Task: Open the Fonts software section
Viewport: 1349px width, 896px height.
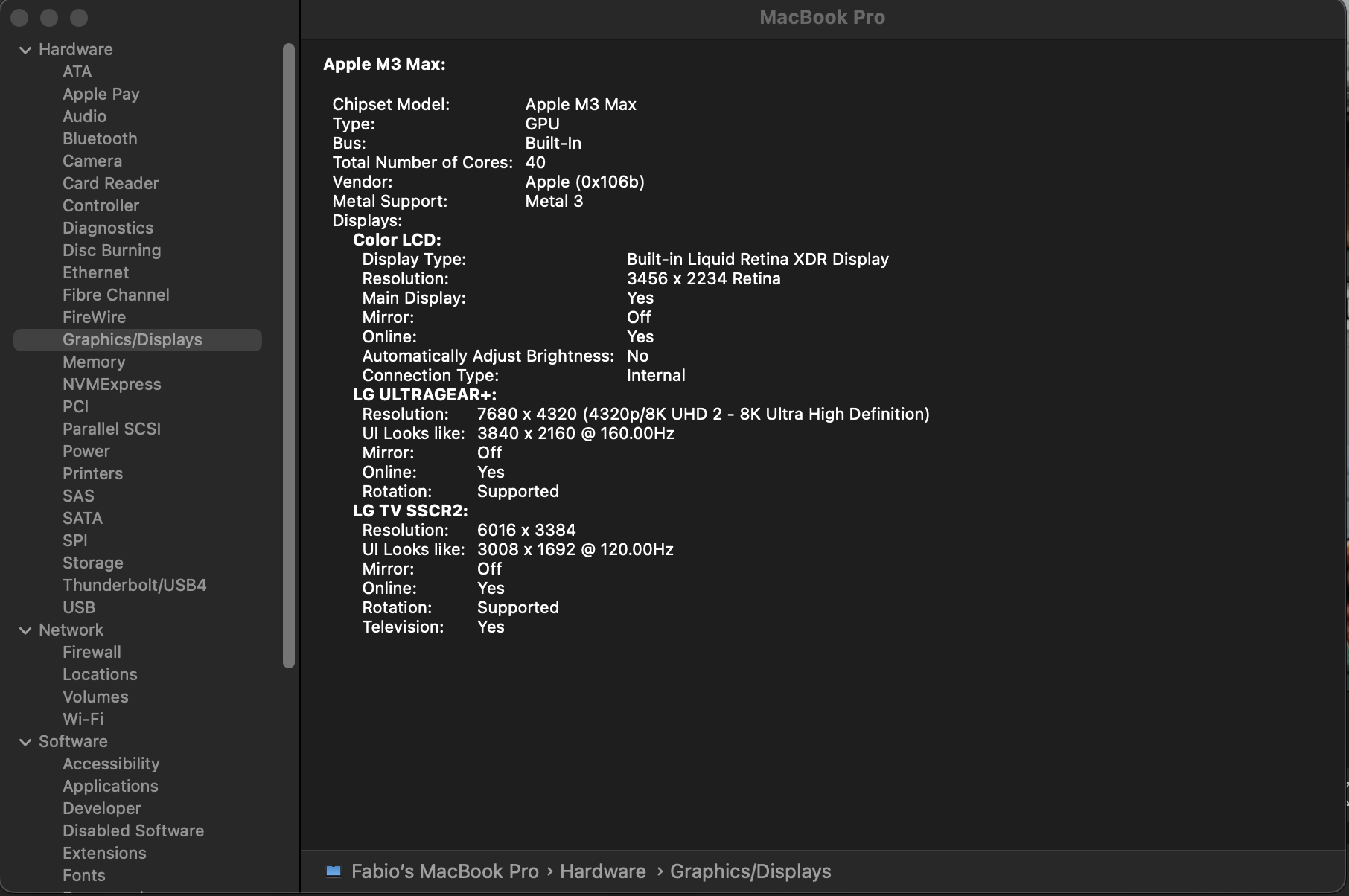Action: click(83, 875)
